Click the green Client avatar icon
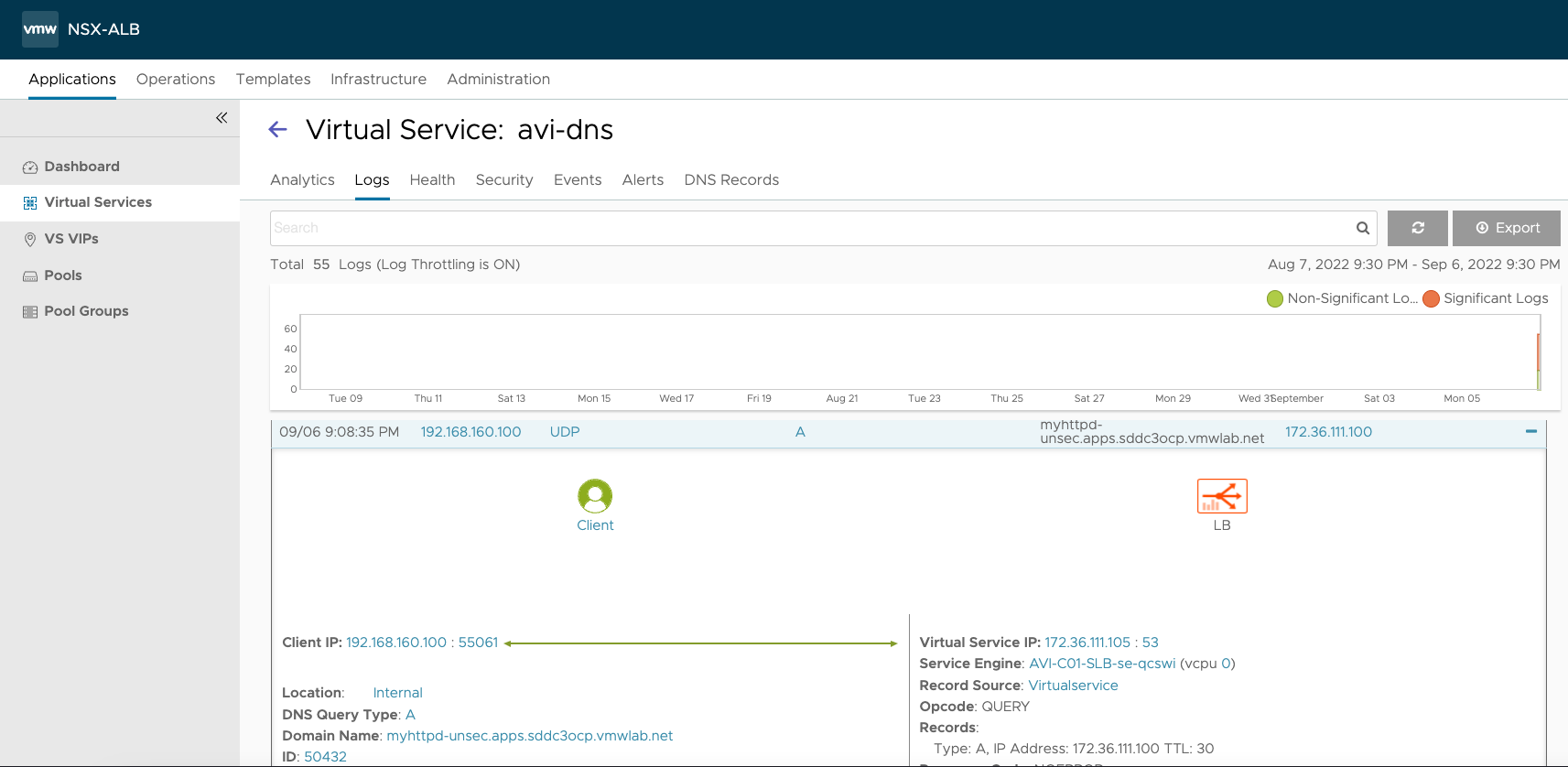Image resolution: width=1568 pixels, height=767 pixels. pos(595,496)
